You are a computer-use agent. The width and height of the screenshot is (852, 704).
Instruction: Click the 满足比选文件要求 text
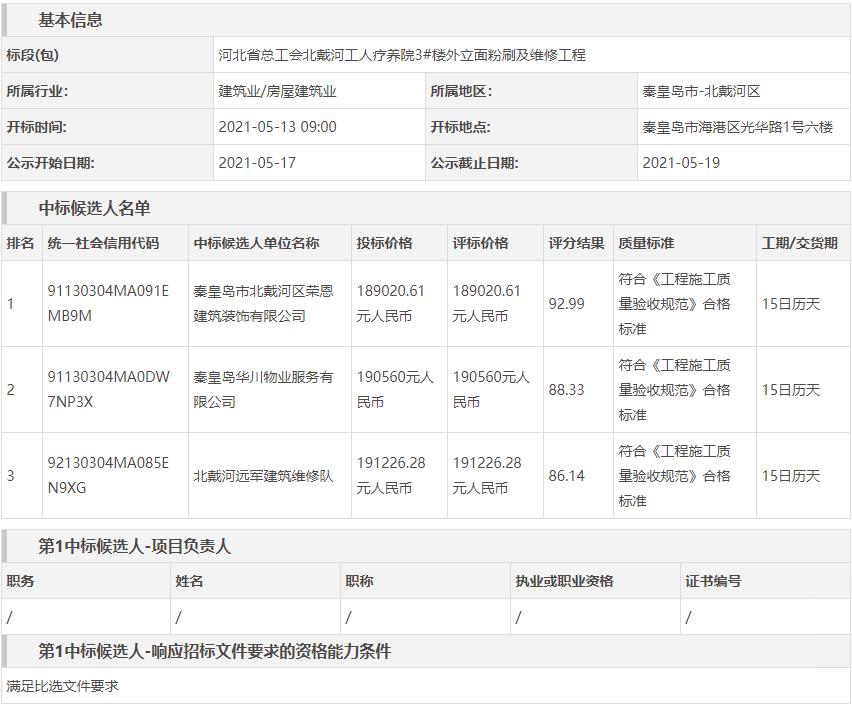tap(62, 686)
